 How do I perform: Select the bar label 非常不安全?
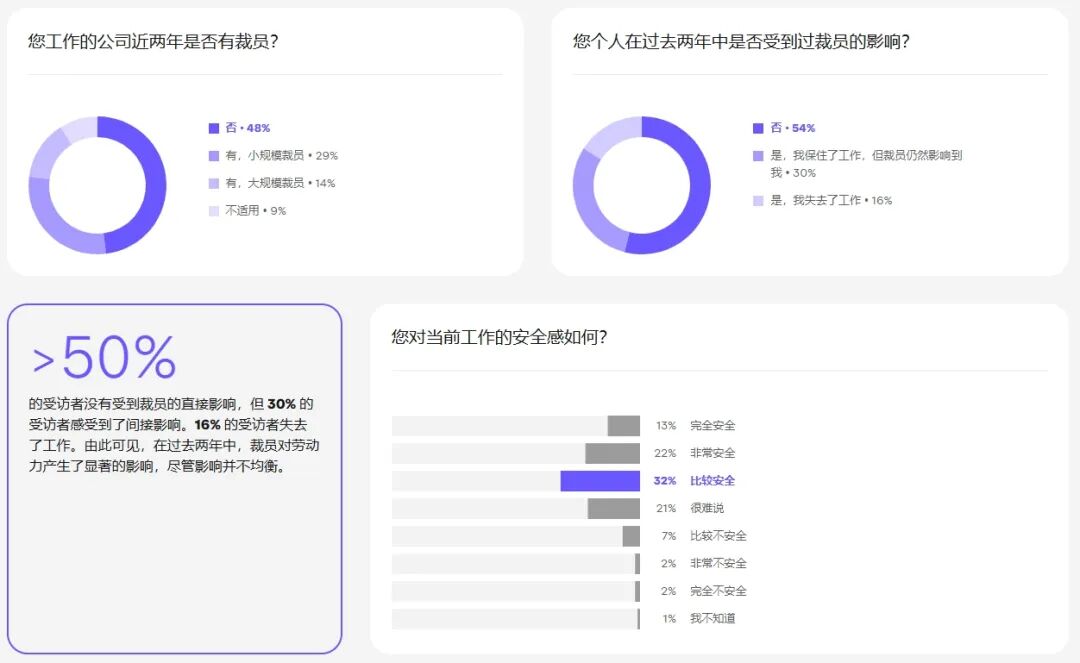pyautogui.click(x=718, y=563)
